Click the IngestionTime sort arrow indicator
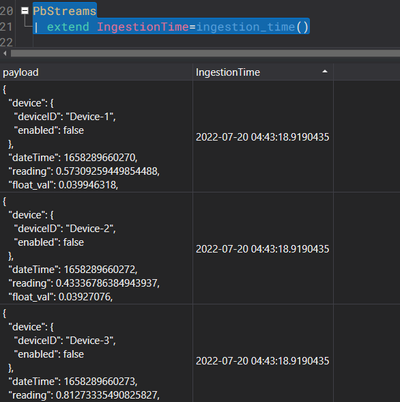The width and height of the screenshot is (400, 402). tap(325, 72)
